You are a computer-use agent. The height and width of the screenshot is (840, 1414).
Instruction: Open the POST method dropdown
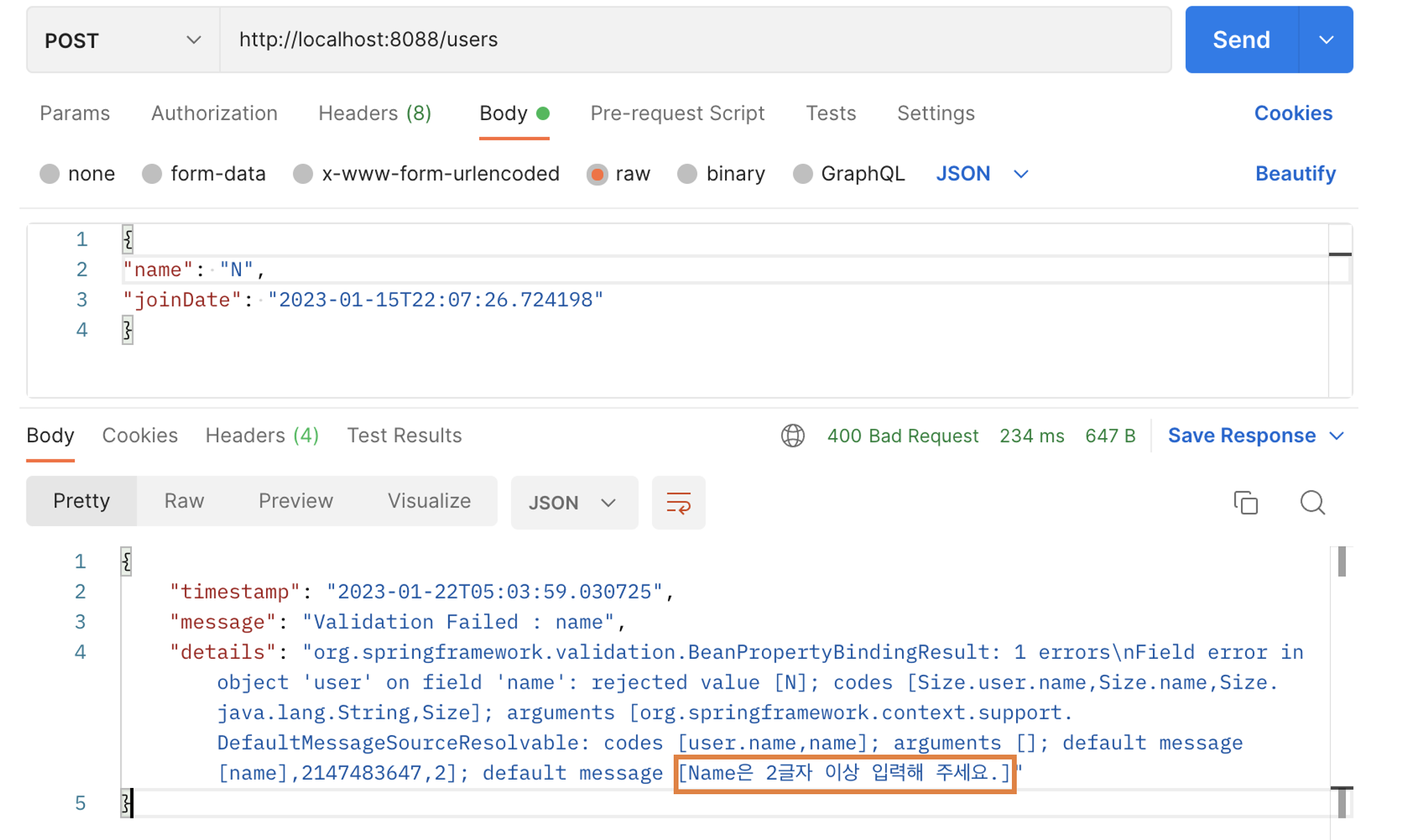click(x=123, y=40)
